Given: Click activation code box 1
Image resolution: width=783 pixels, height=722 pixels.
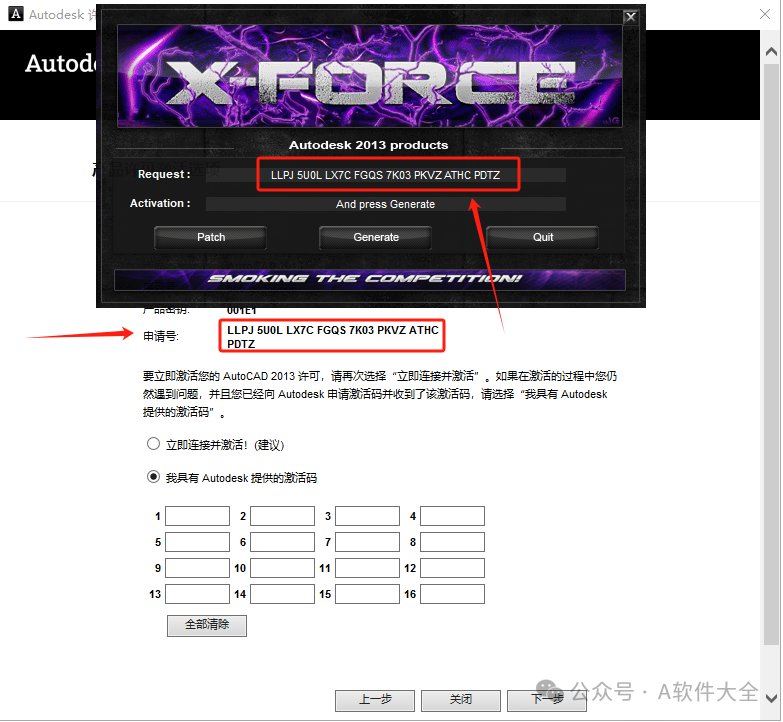Looking at the screenshot, I should tap(197, 516).
